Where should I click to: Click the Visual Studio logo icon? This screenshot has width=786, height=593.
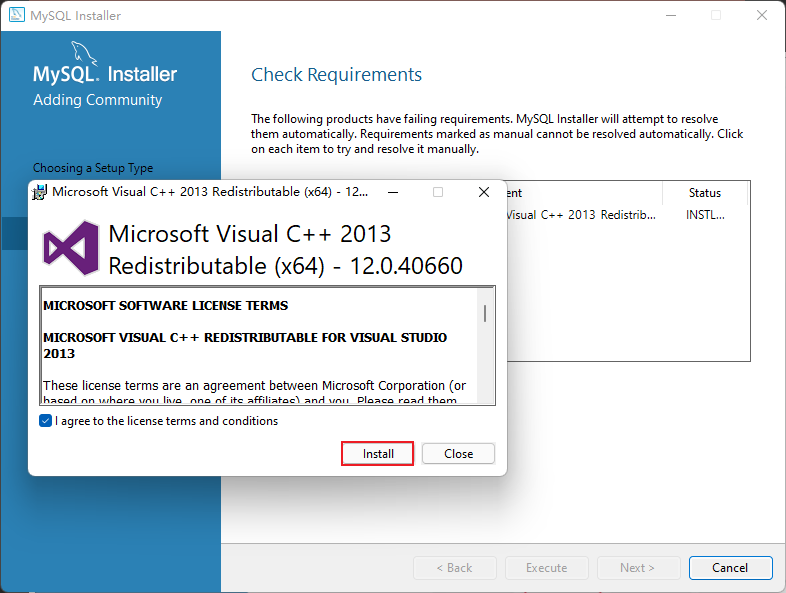(71, 249)
